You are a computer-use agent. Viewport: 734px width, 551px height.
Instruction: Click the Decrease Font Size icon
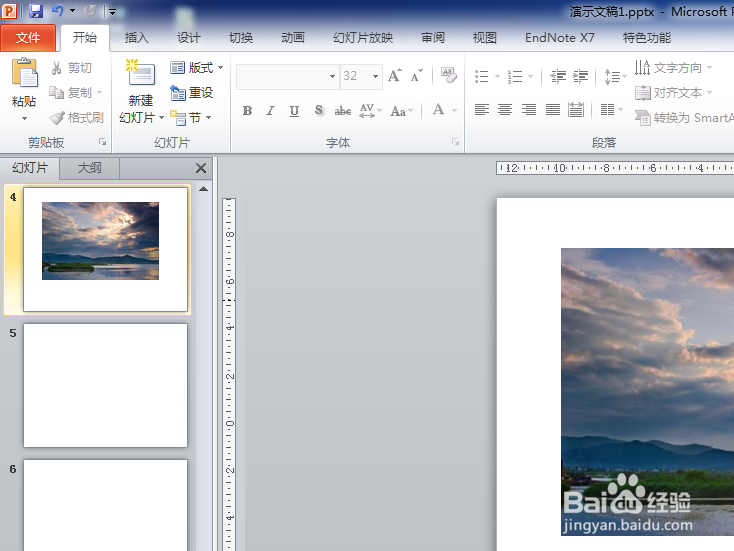click(x=416, y=75)
